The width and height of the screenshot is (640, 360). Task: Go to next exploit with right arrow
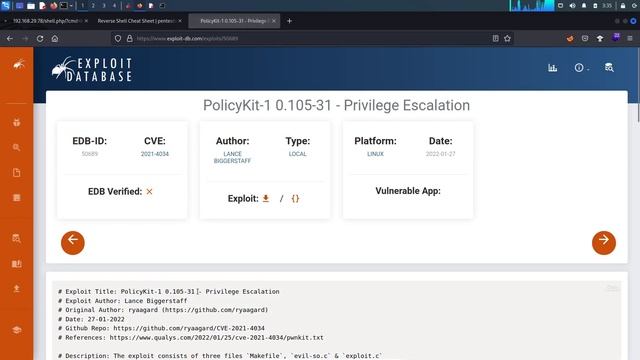coord(604,243)
